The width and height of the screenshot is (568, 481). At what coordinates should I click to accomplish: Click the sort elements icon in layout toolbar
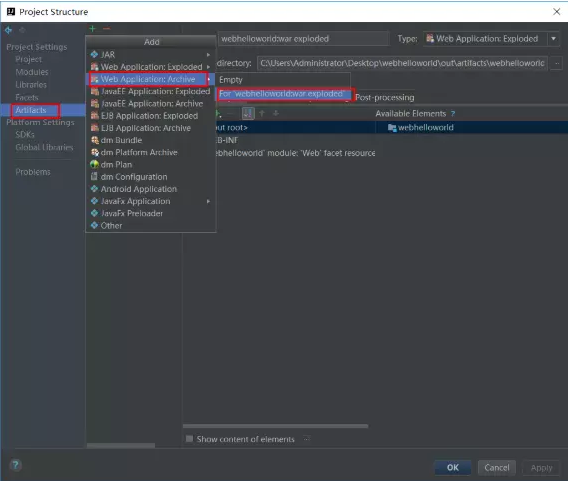coord(248,113)
